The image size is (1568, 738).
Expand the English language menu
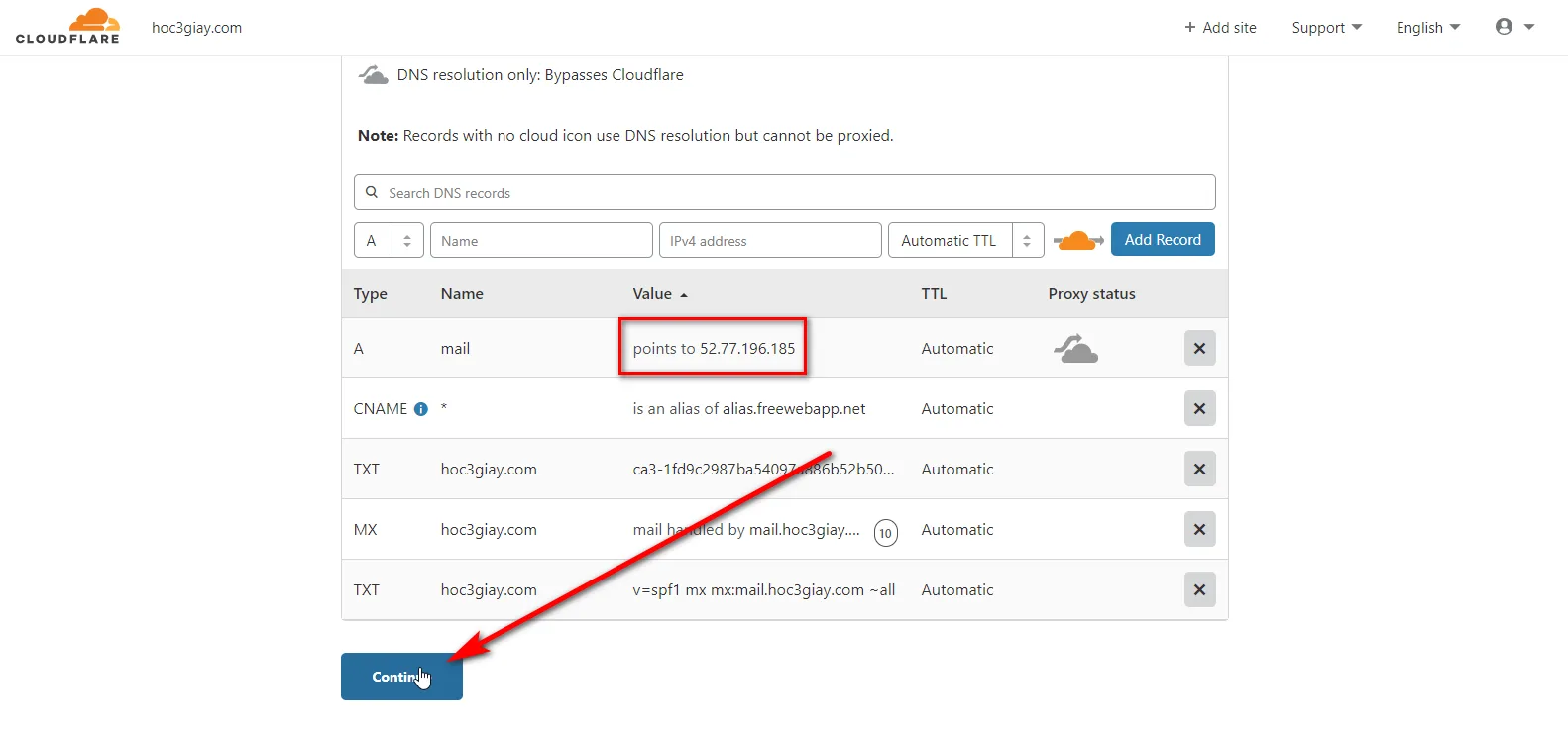click(1427, 28)
